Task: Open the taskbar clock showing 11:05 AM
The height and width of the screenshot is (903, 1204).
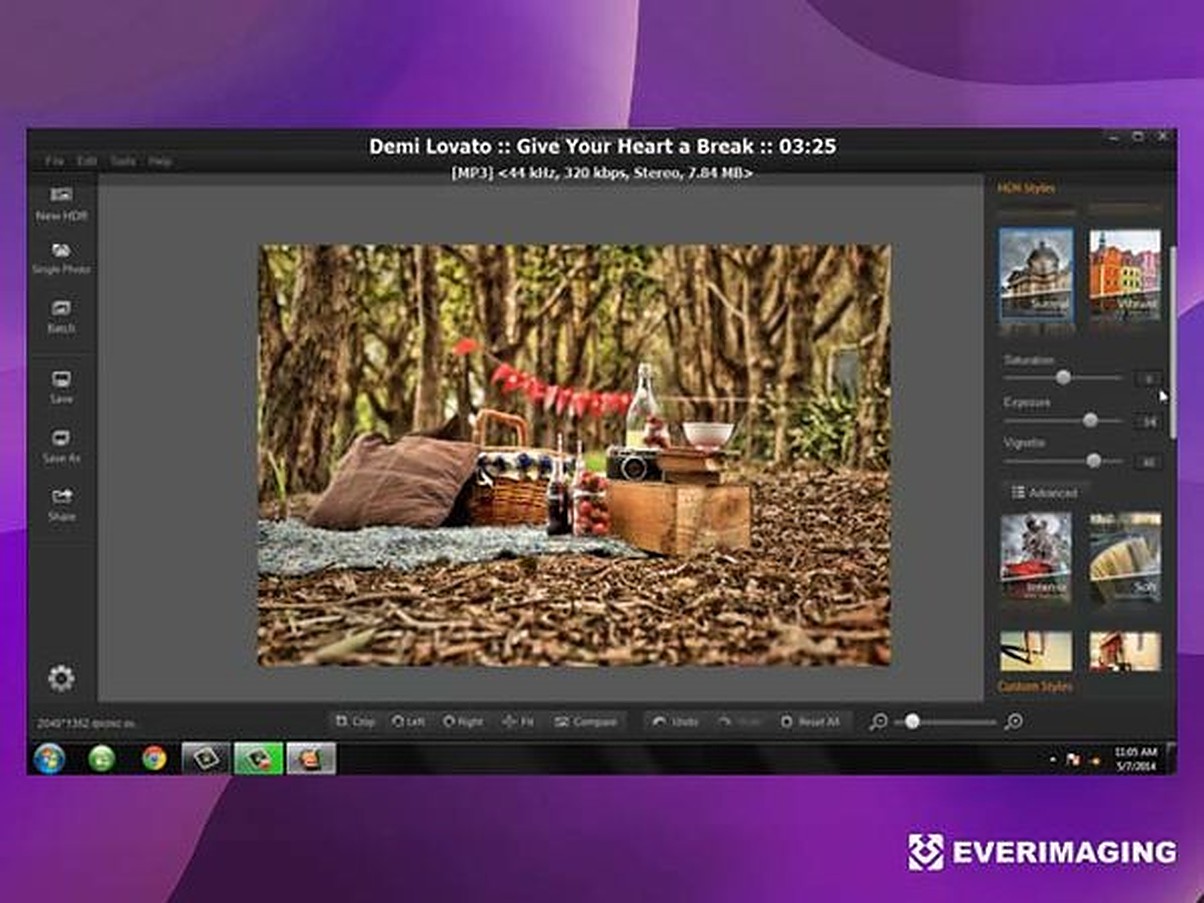Action: pyautogui.click(x=1135, y=758)
